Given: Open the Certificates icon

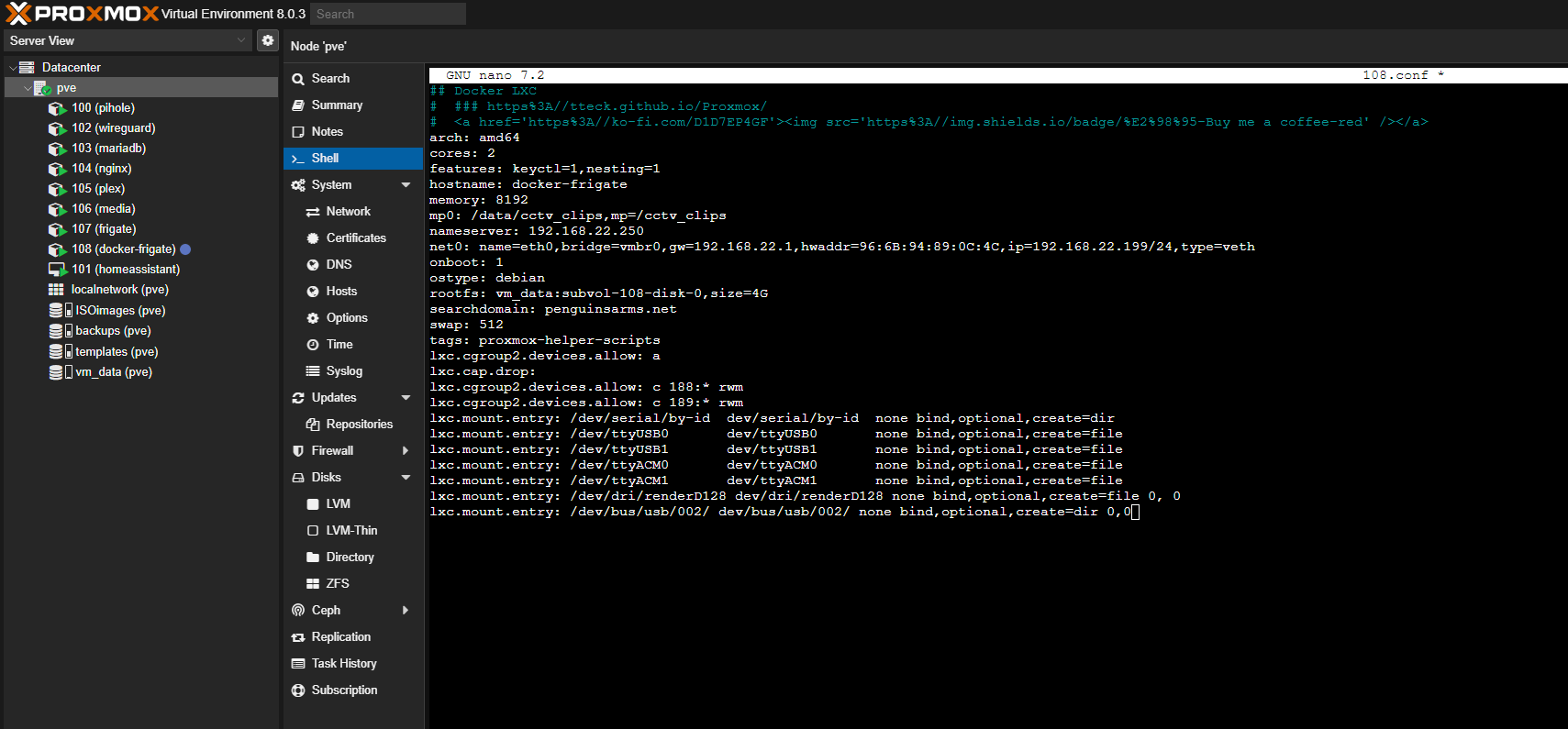Looking at the screenshot, I should click(313, 238).
